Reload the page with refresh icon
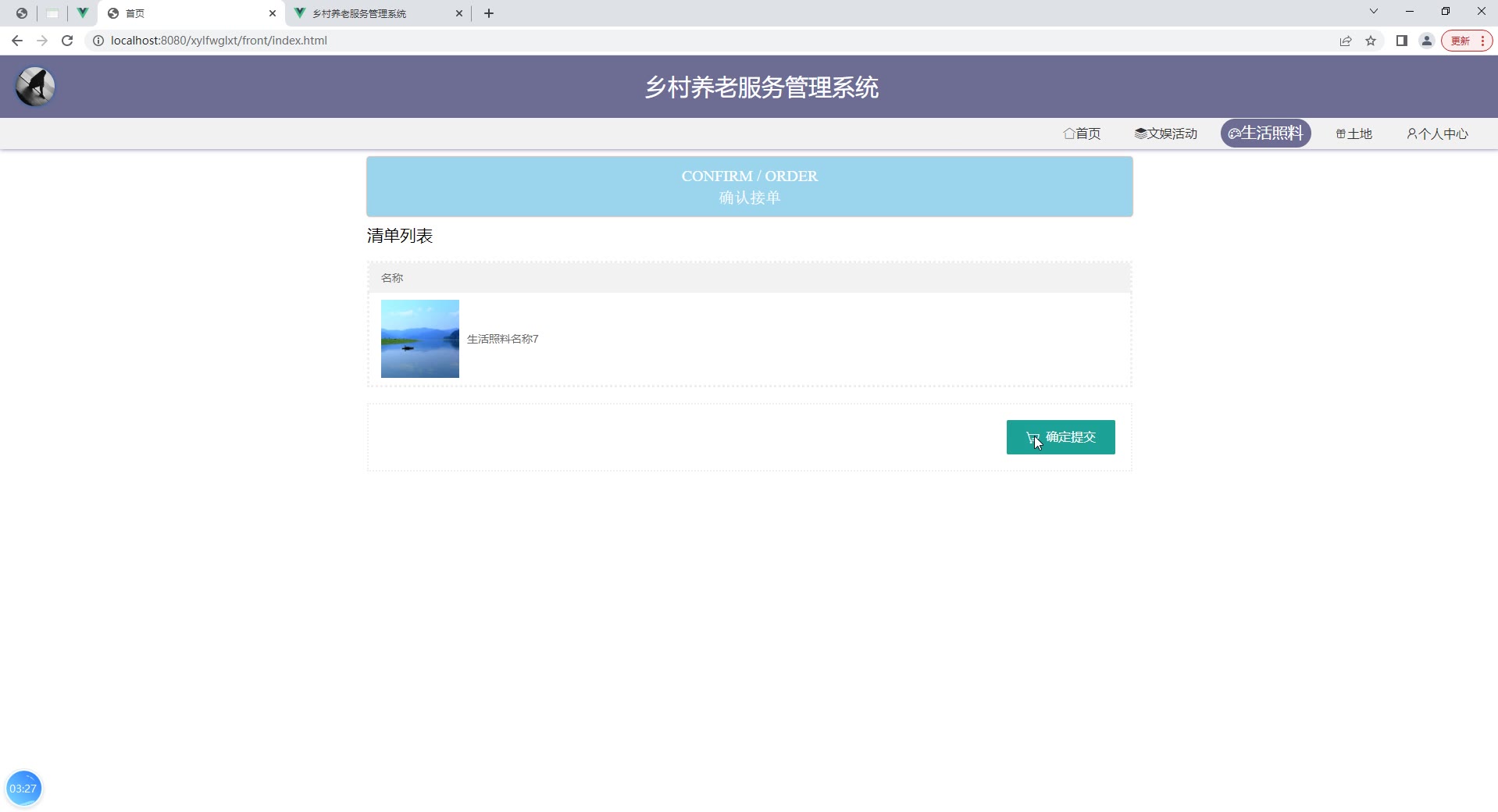The width and height of the screenshot is (1498, 812). click(67, 41)
